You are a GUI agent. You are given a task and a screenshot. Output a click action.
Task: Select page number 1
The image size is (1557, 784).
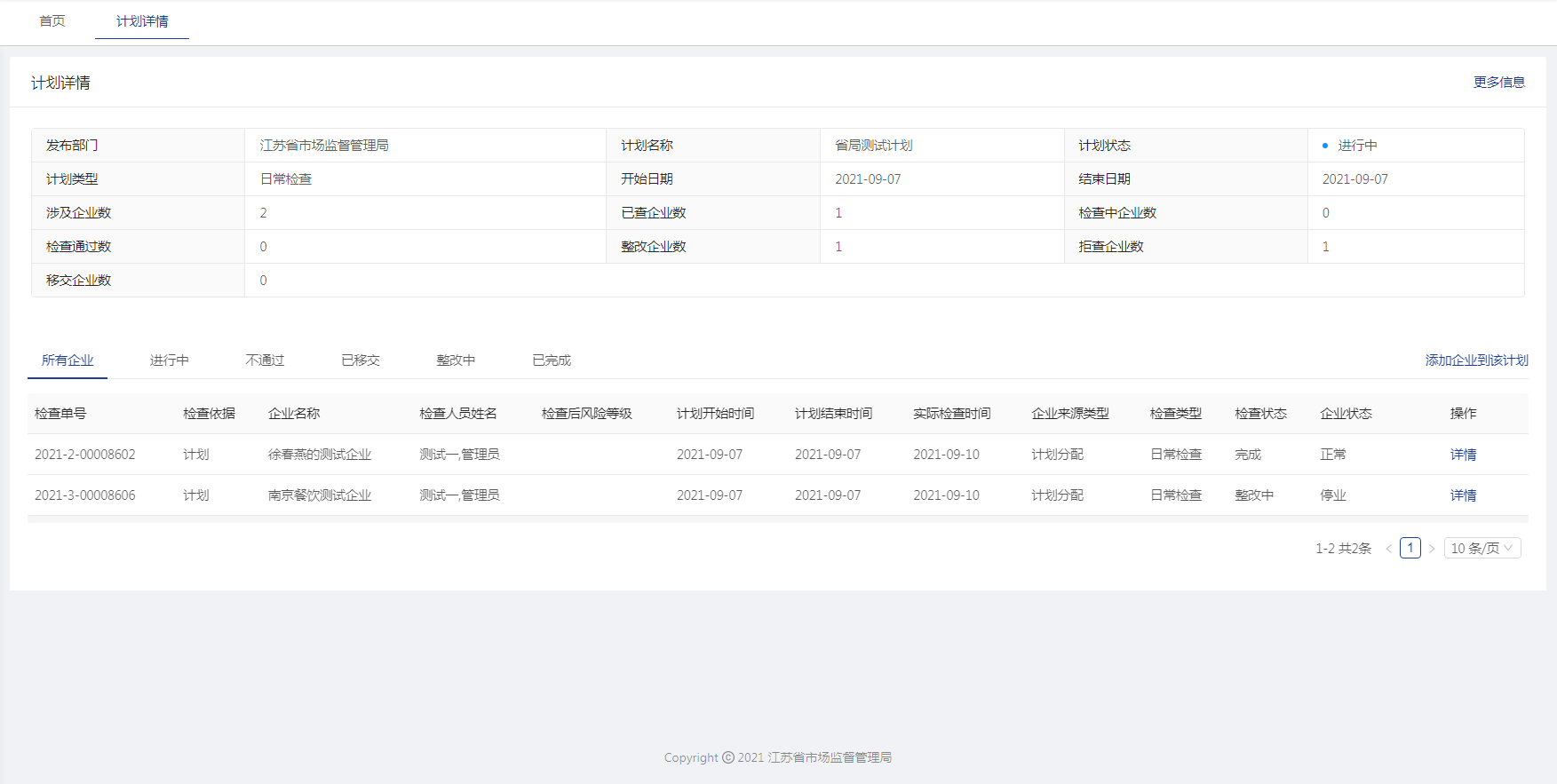(x=1410, y=548)
